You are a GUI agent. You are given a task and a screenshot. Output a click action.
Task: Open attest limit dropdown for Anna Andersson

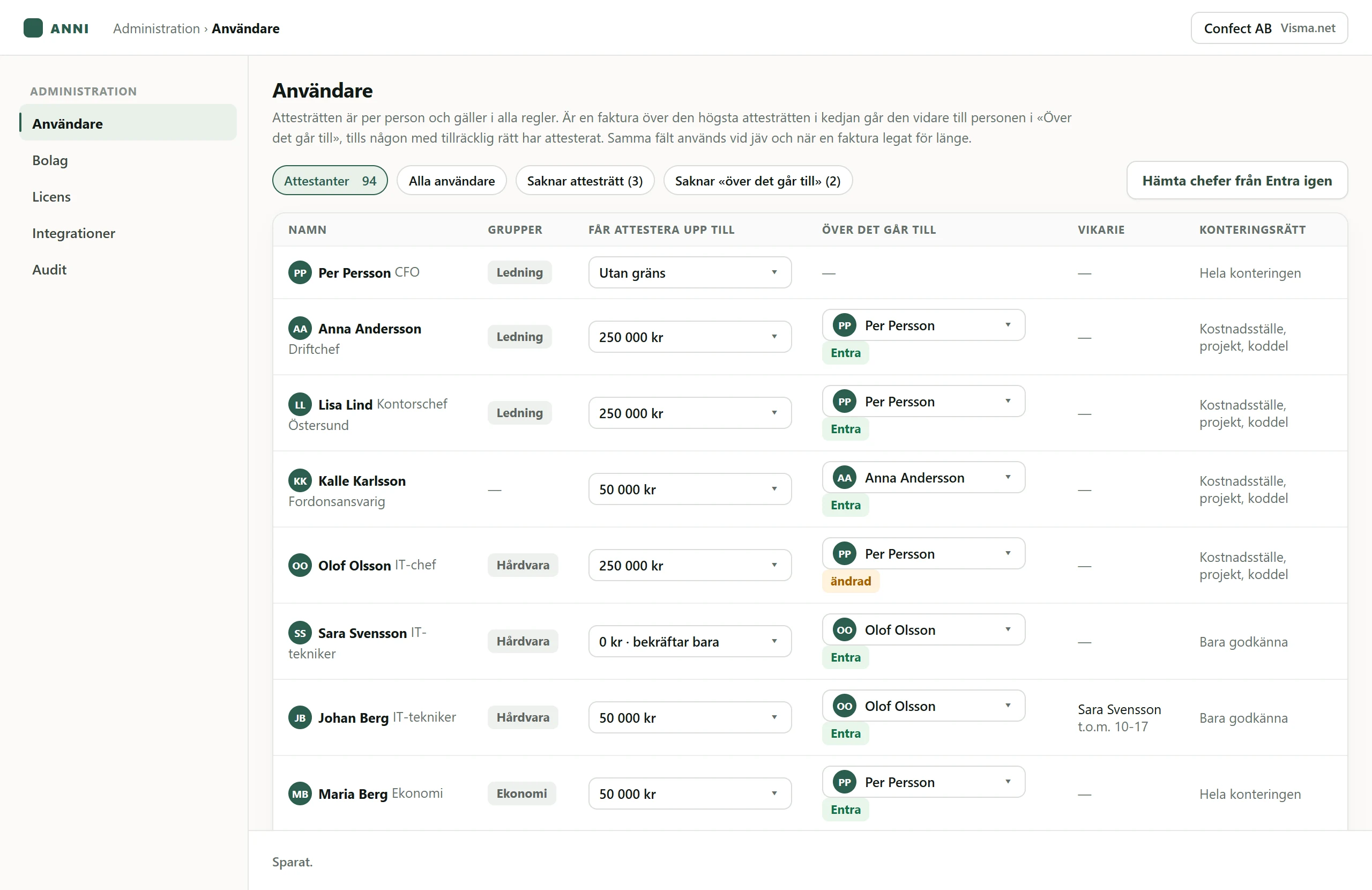[x=689, y=337]
